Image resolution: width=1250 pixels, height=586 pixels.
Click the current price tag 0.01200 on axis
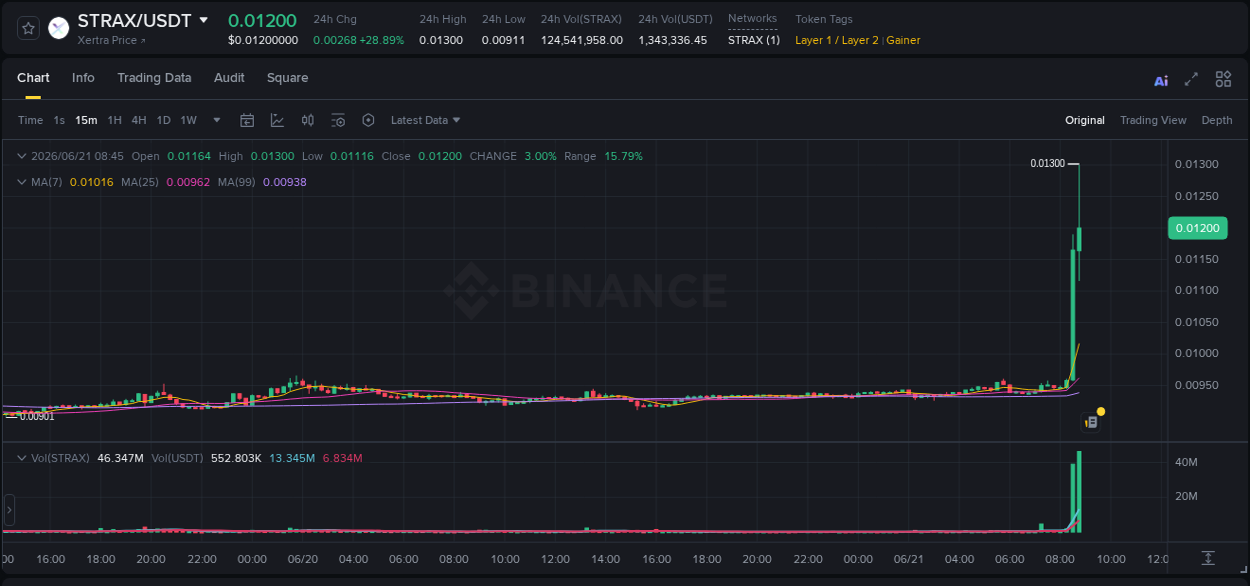coord(1197,228)
